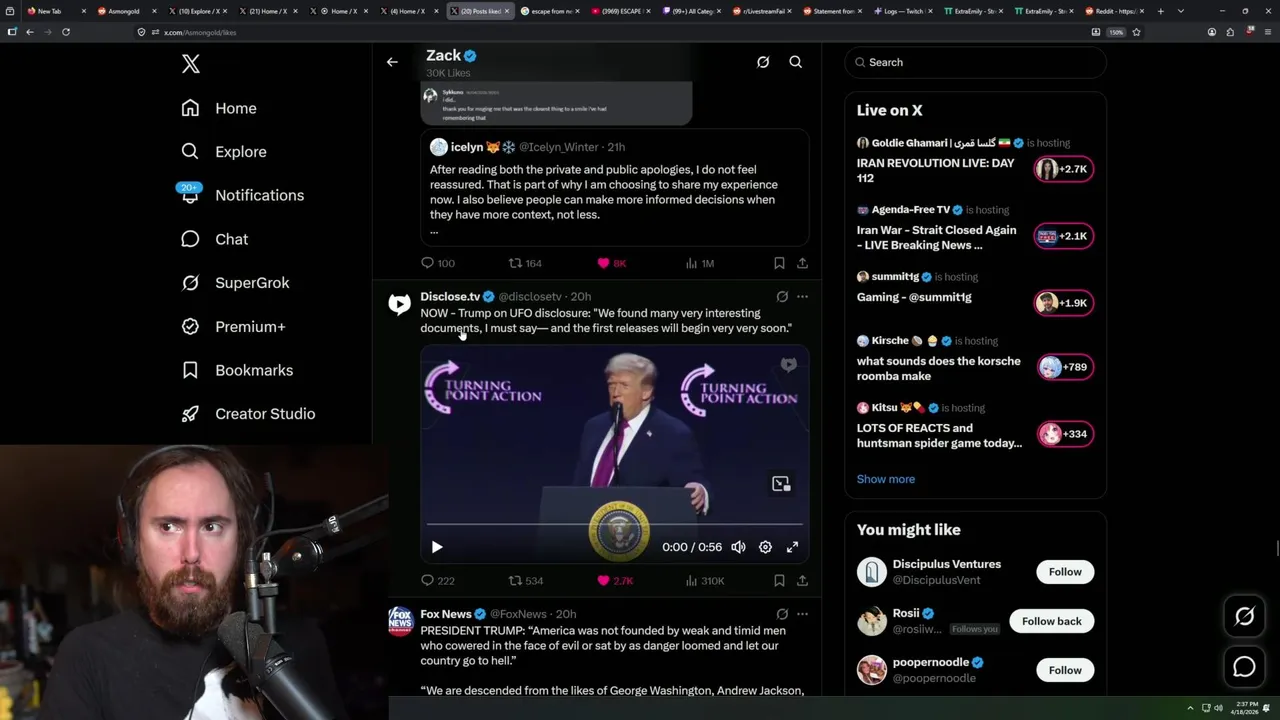Go to Home in the X sidebar
This screenshot has height=720, width=1280.
(220, 108)
